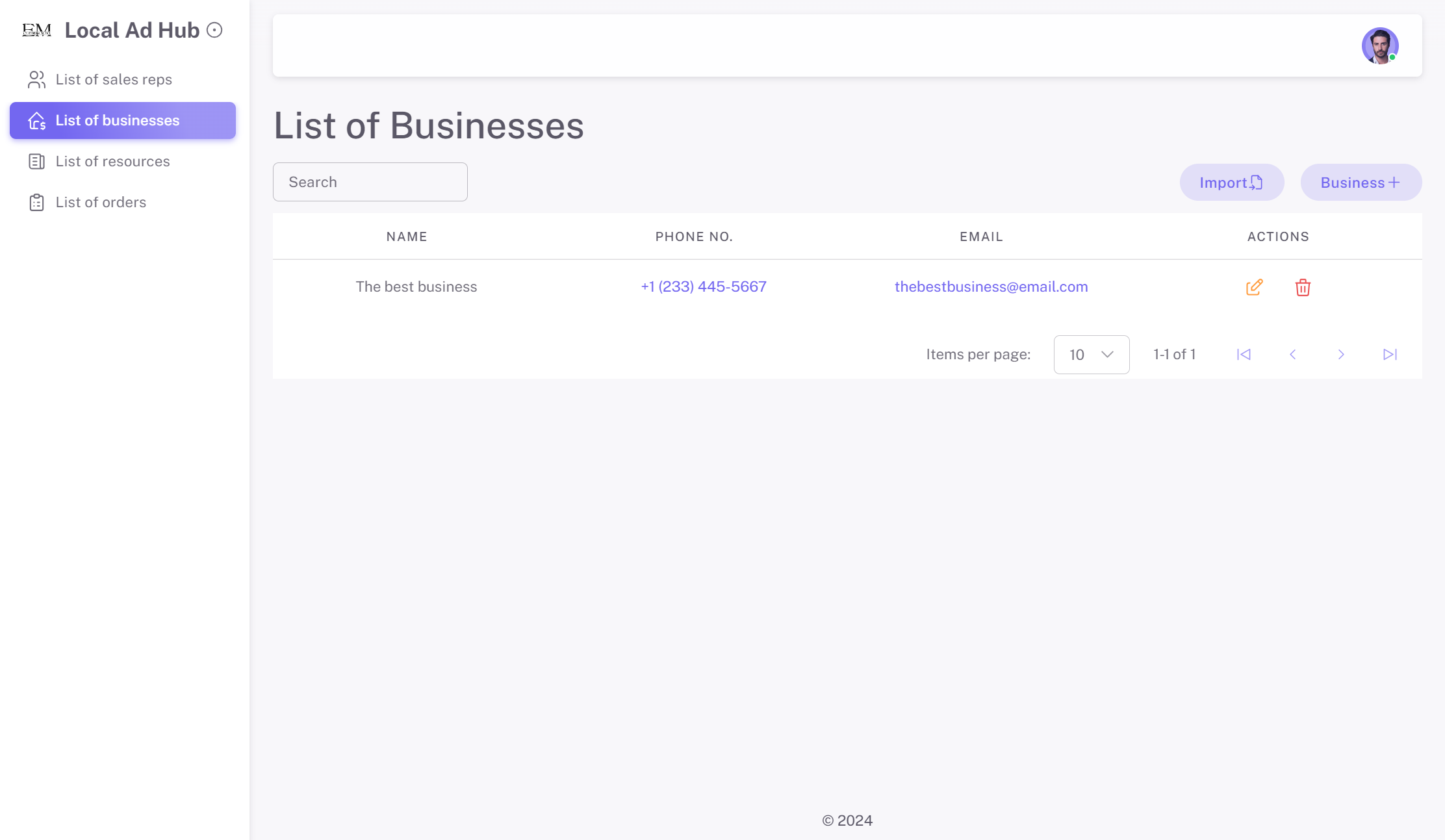
Task: Delete The best business with trash icon
Action: [x=1303, y=287]
